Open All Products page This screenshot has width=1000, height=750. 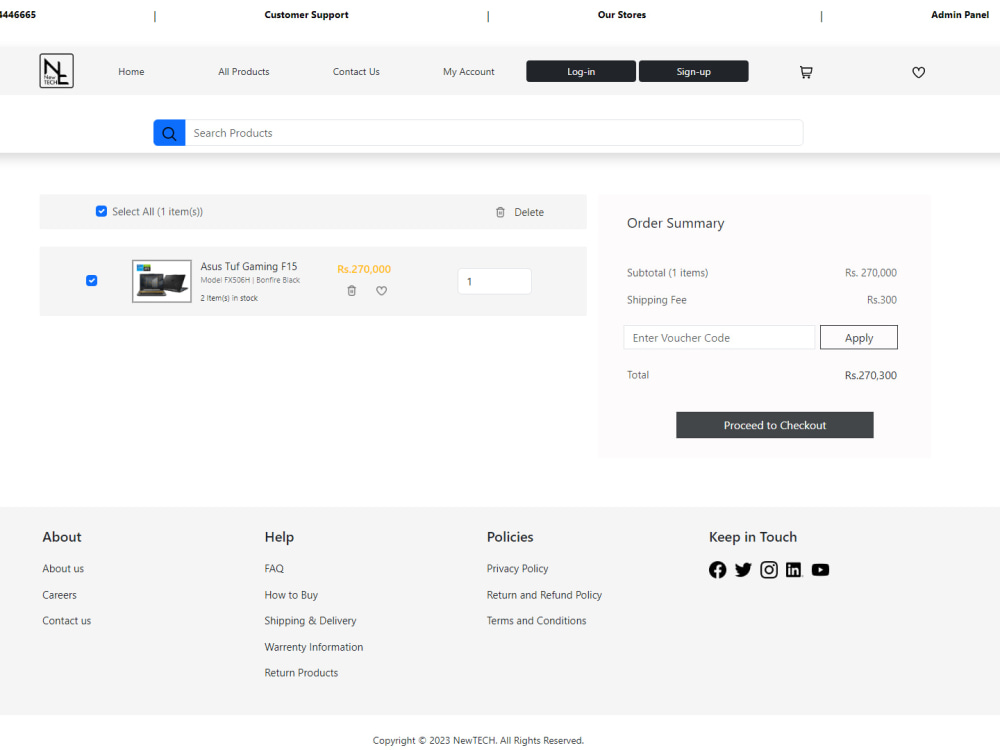click(x=244, y=71)
